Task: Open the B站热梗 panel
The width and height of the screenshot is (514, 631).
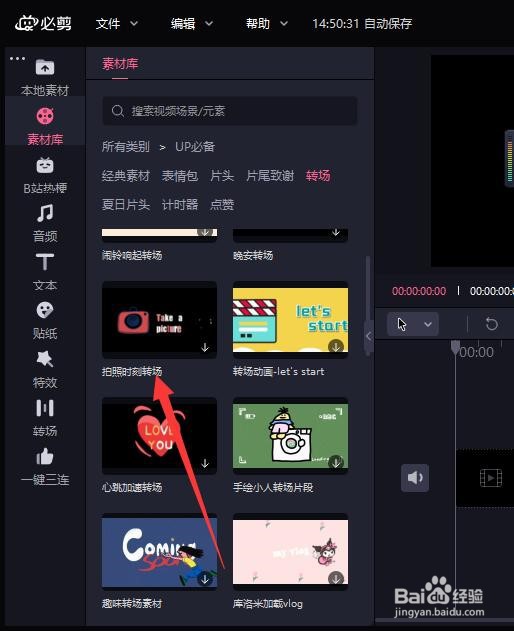Action: (x=45, y=175)
